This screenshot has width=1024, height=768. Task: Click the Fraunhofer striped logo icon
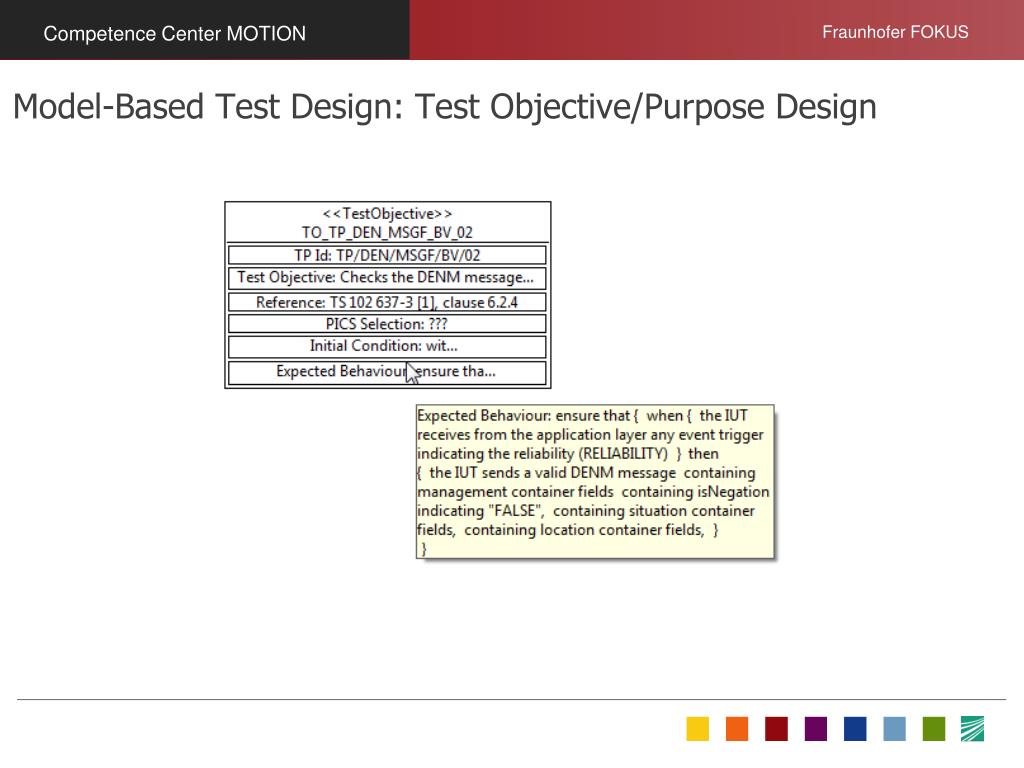(972, 729)
